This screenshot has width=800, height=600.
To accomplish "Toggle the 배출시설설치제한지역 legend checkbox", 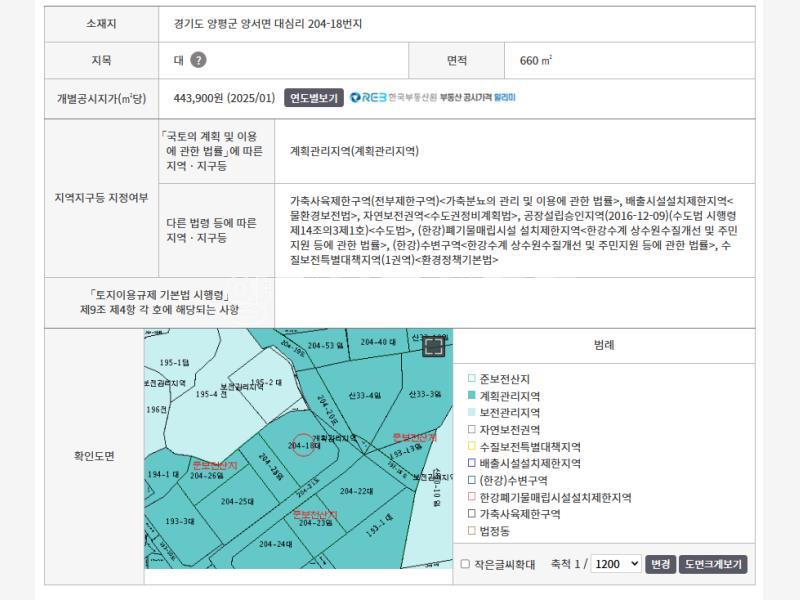I will 471,463.
